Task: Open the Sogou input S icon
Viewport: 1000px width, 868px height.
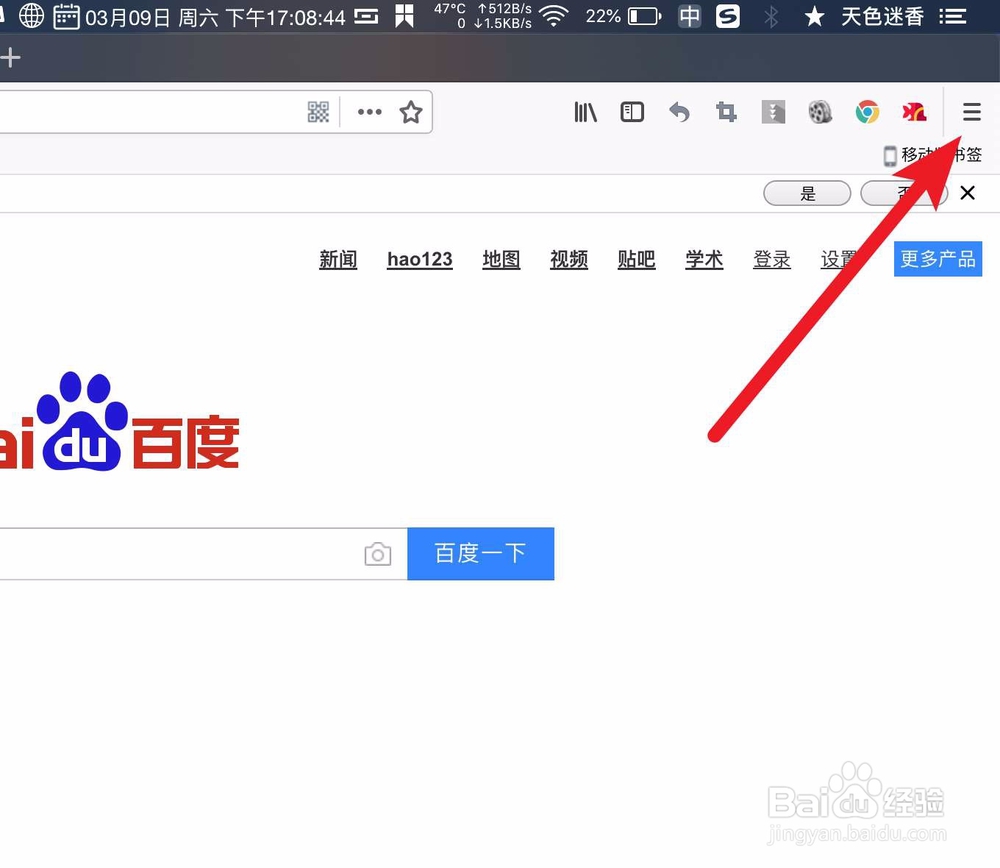Action: pyautogui.click(x=728, y=16)
